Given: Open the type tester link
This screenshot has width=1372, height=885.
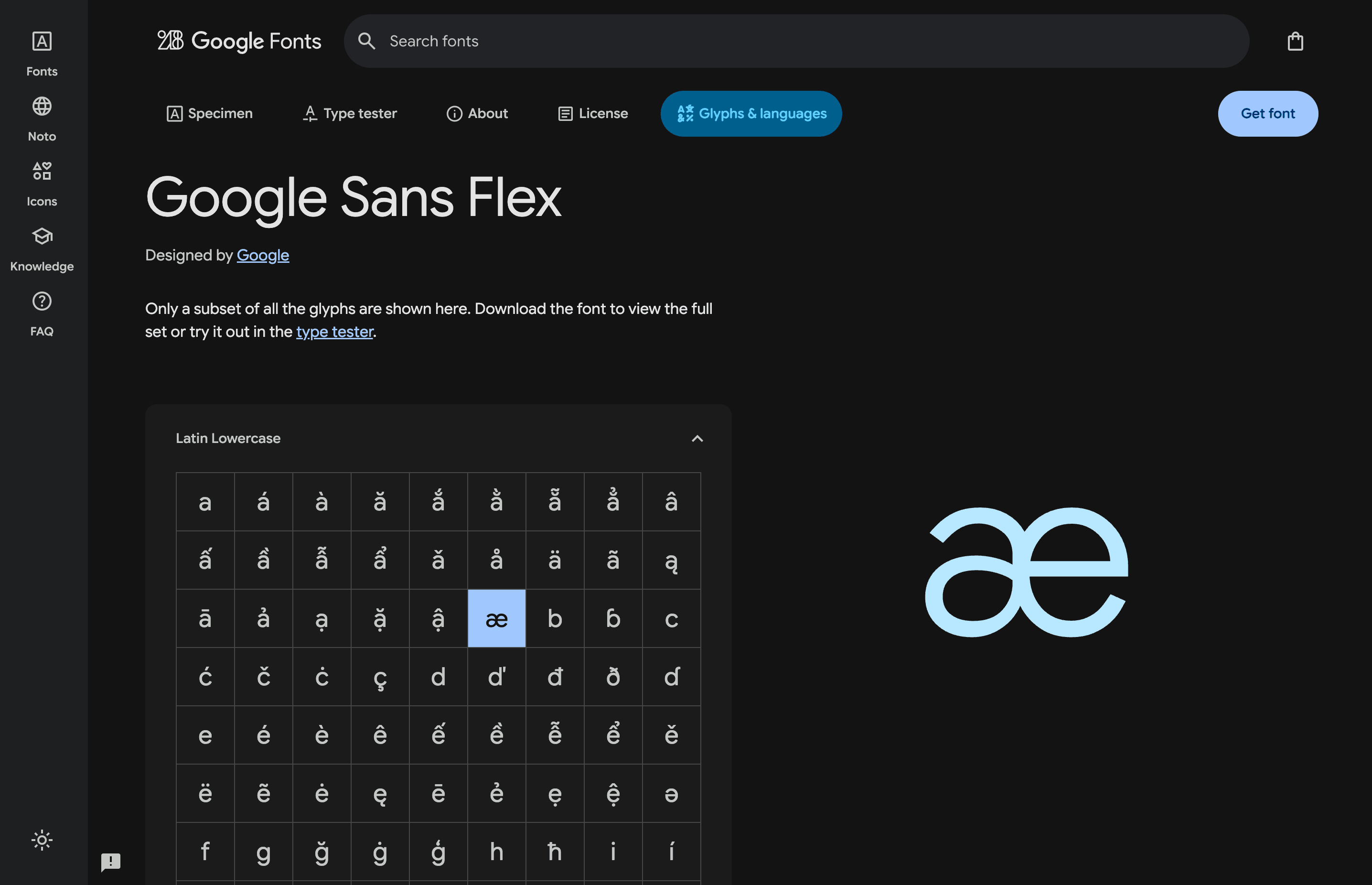Looking at the screenshot, I should pos(334,332).
